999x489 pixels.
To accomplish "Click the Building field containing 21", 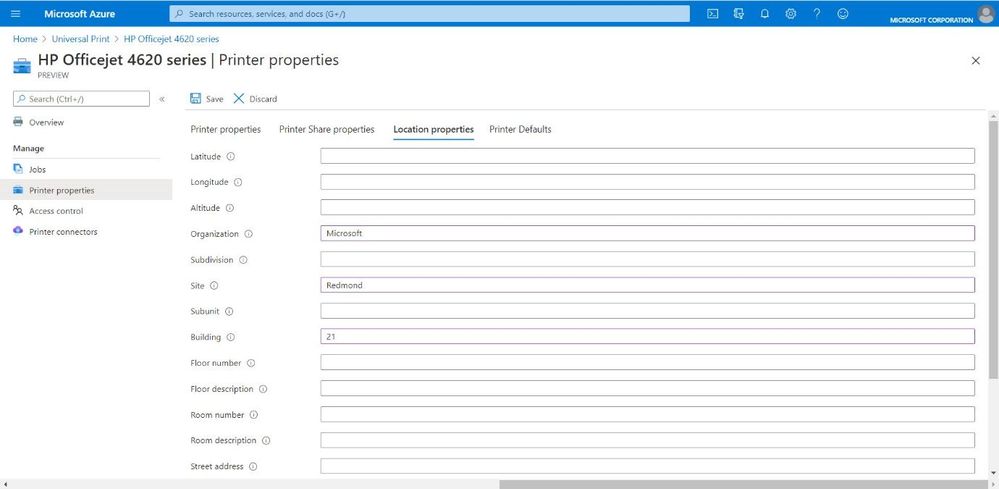I will 647,337.
